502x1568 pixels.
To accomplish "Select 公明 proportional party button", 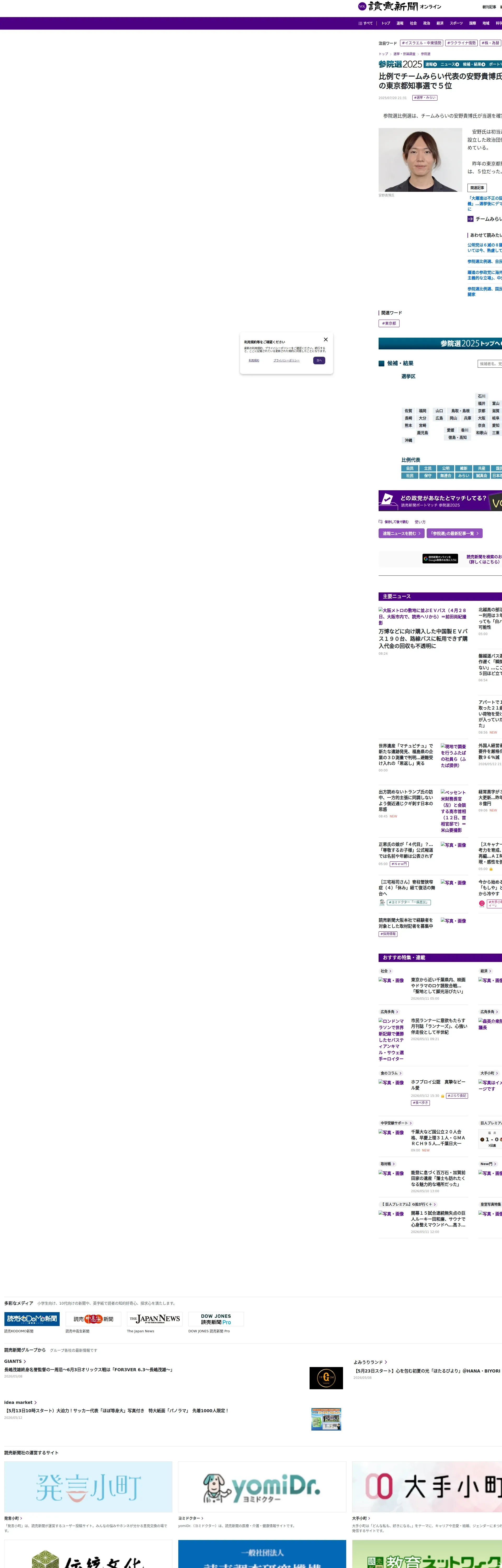I will click(x=446, y=469).
